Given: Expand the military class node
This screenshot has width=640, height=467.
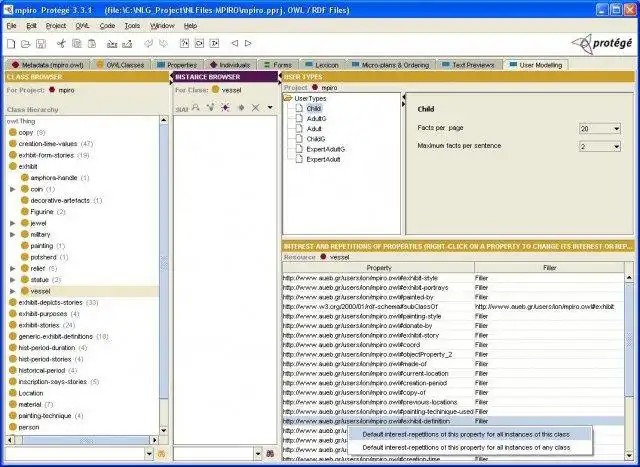Looking at the screenshot, I should tap(12, 234).
